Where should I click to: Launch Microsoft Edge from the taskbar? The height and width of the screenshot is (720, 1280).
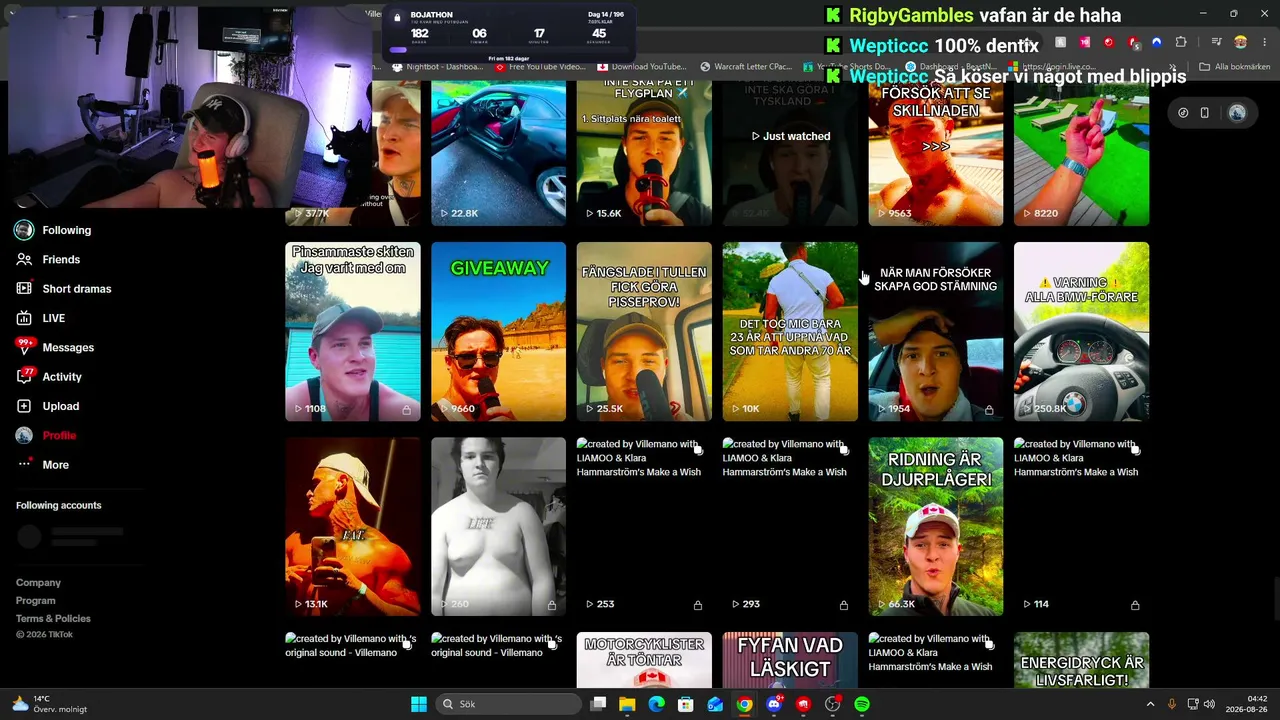click(x=656, y=704)
